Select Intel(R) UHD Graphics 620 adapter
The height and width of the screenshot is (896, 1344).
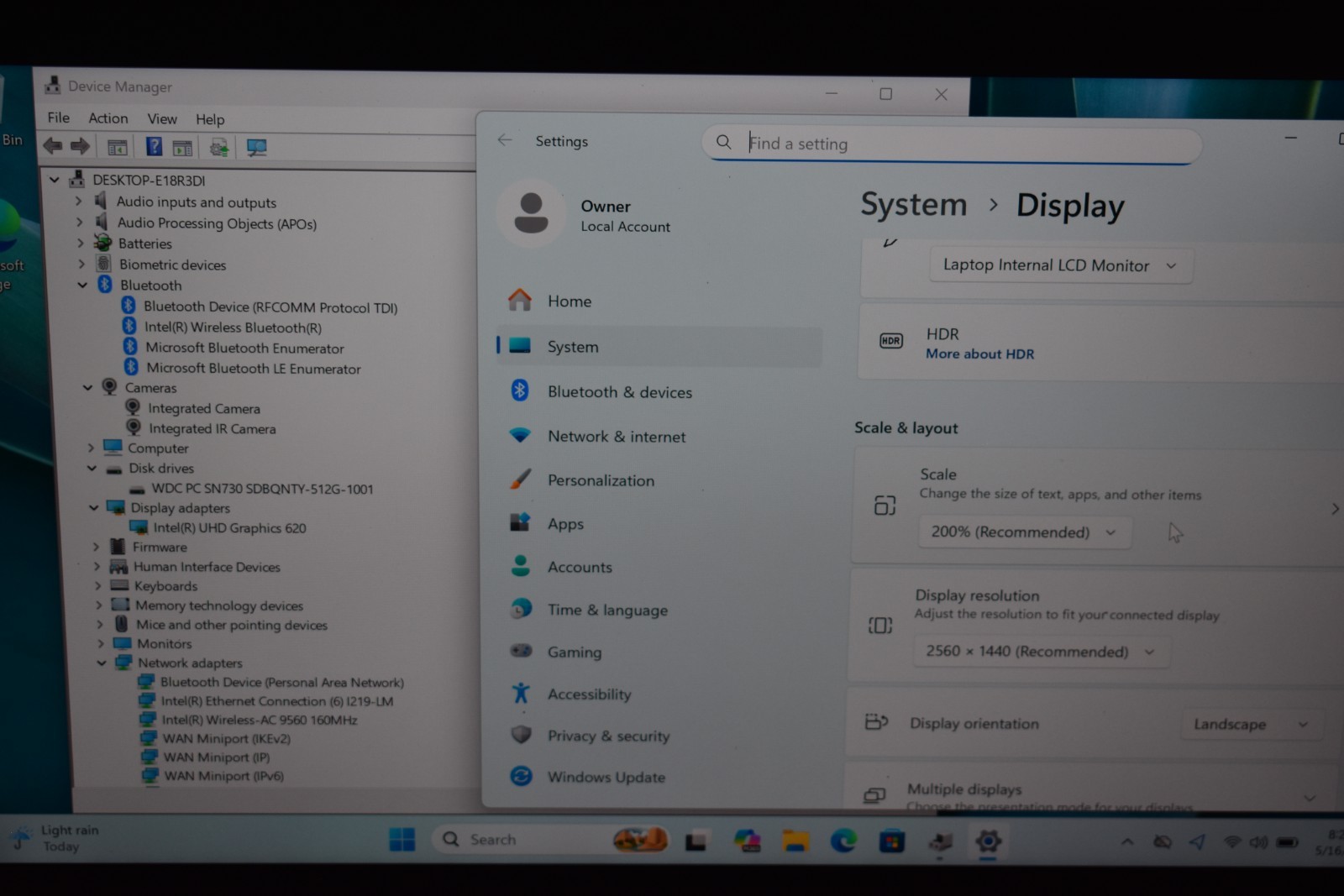point(229,527)
